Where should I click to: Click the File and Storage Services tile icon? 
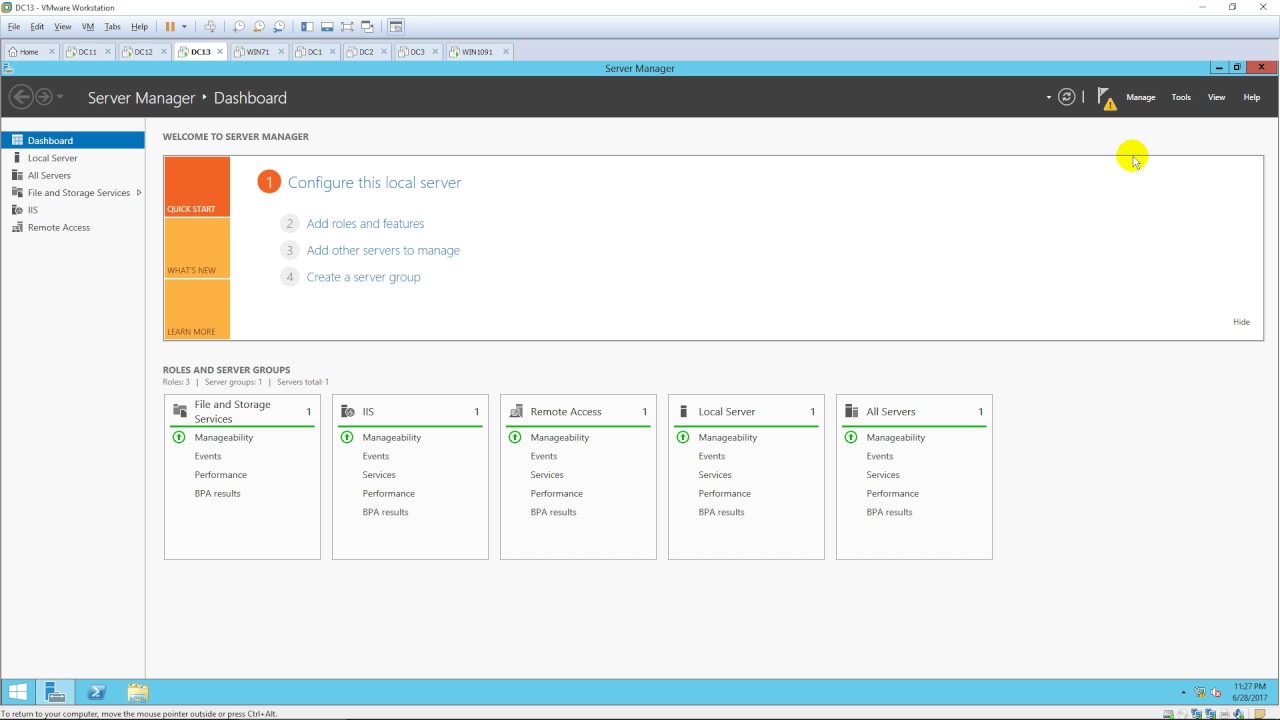pyautogui.click(x=180, y=411)
